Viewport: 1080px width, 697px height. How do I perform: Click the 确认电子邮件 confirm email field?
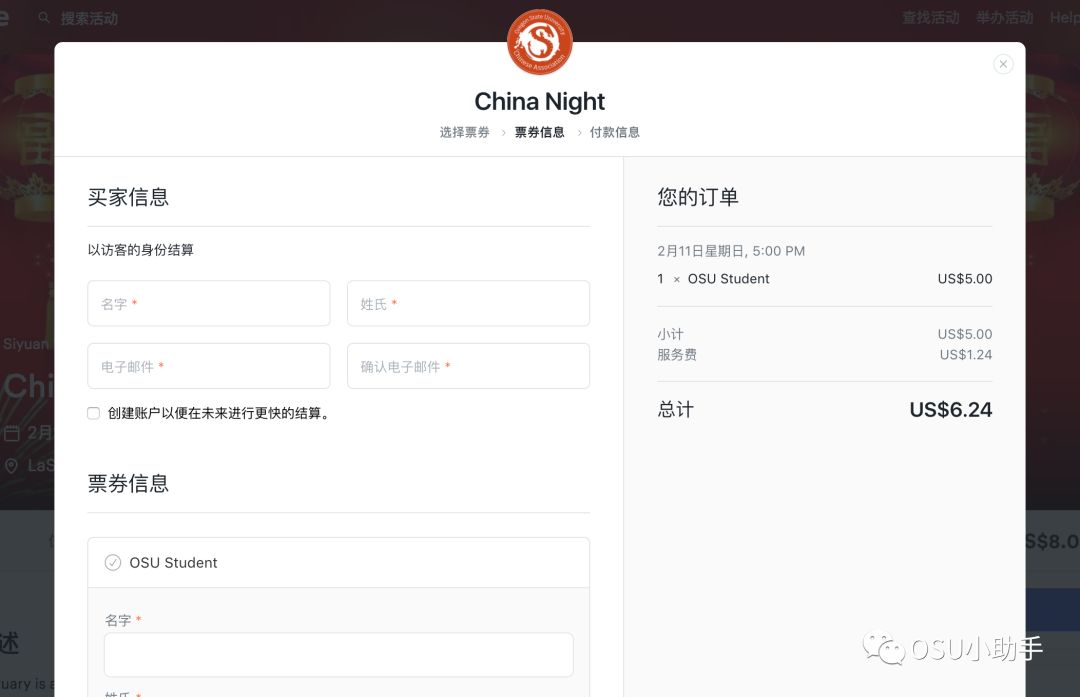pos(468,366)
